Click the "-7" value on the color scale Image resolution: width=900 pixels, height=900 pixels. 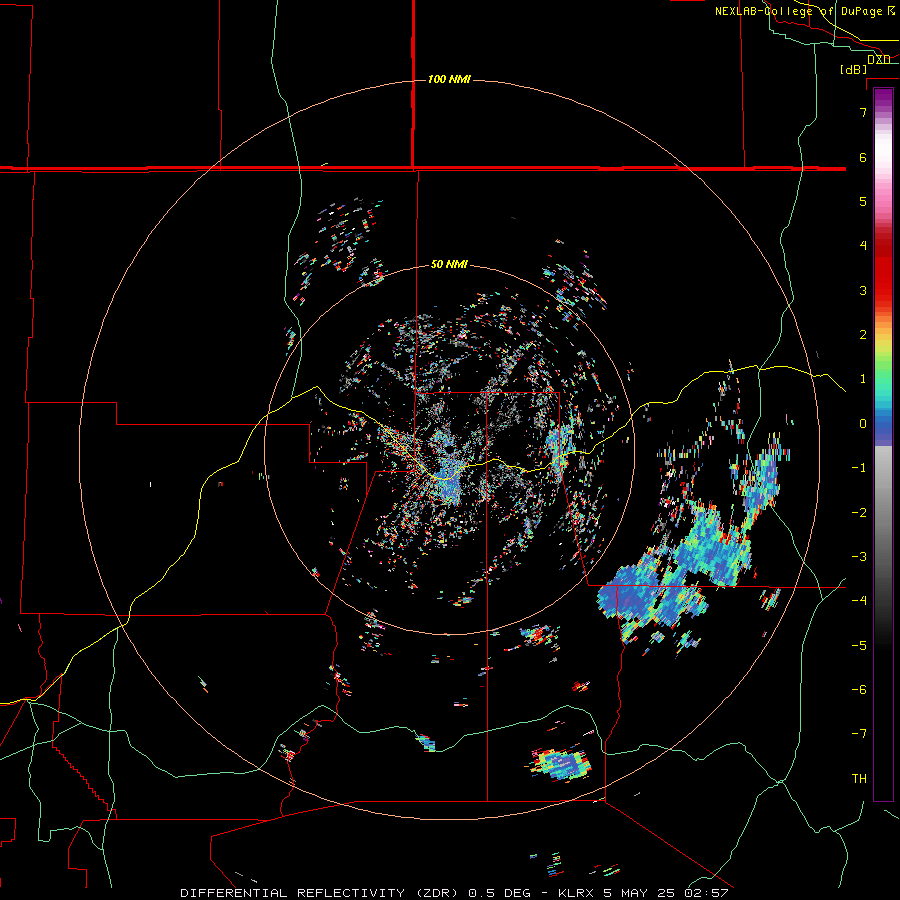(x=859, y=734)
